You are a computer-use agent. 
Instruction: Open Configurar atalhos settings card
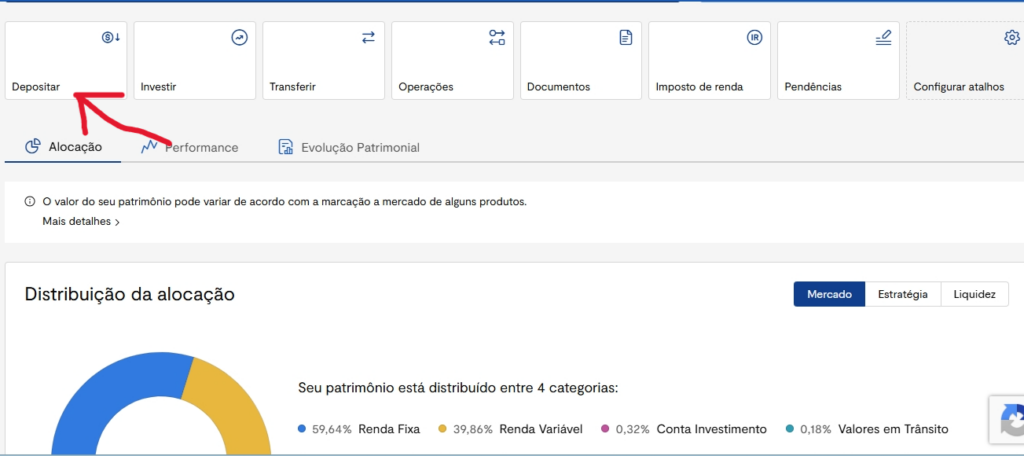pyautogui.click(x=965, y=61)
